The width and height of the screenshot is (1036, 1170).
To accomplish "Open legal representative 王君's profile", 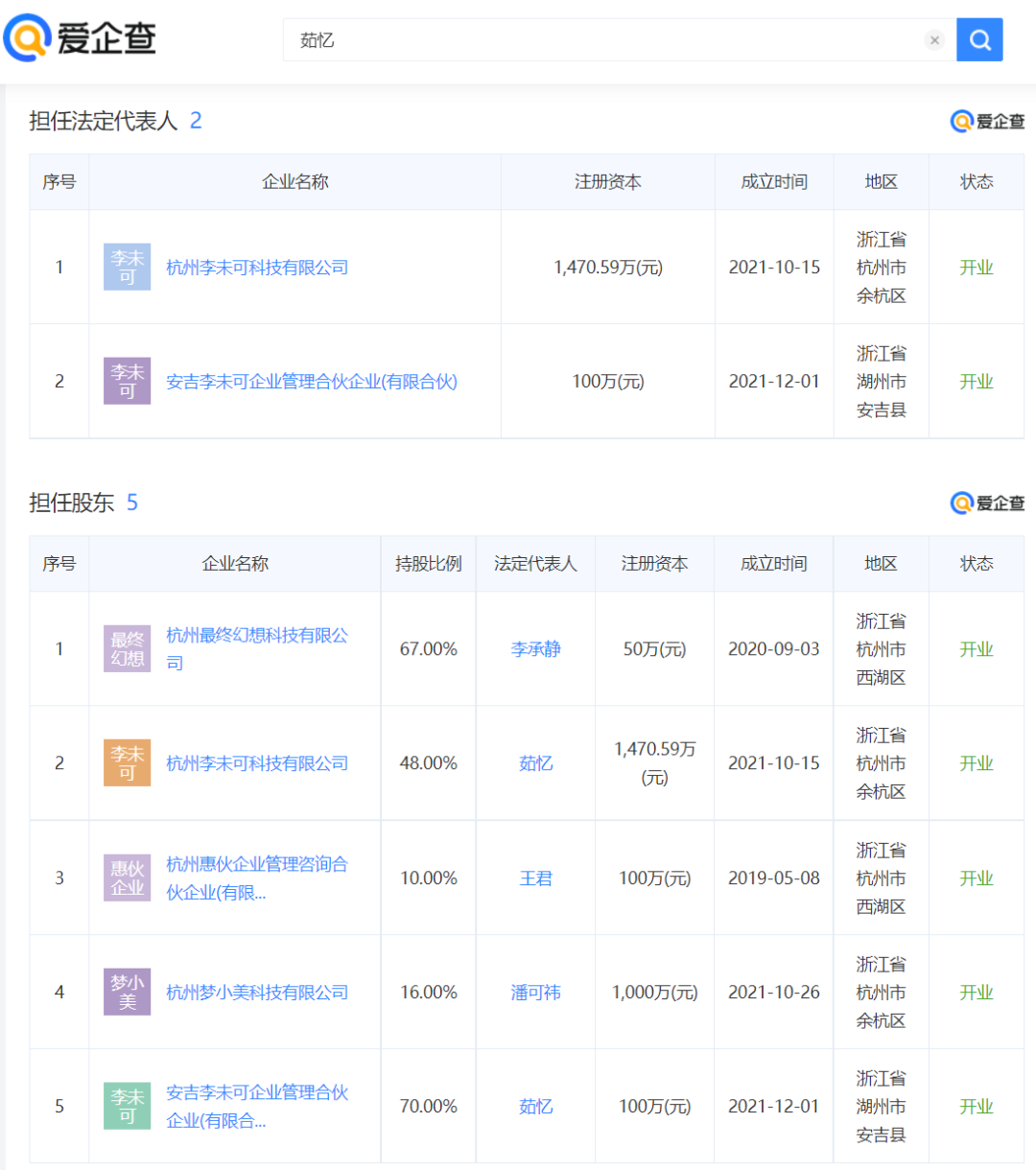I will [535, 878].
